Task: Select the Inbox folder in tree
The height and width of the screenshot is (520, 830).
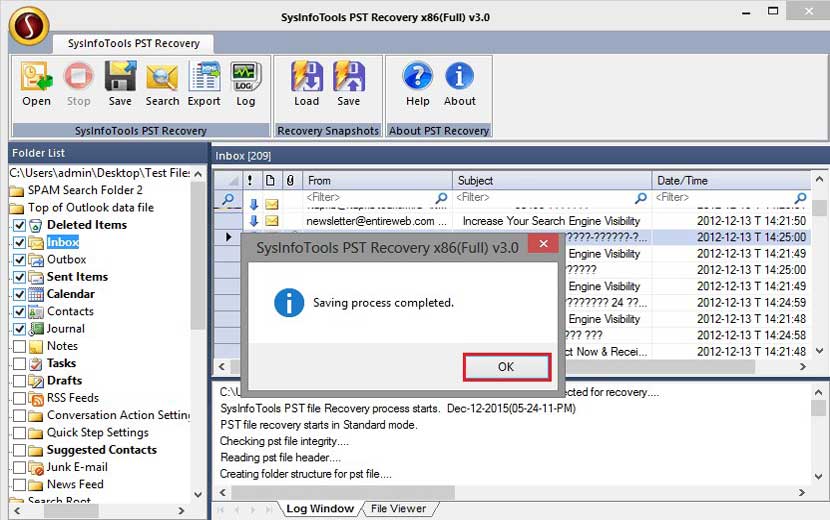Action: pyautogui.click(x=63, y=242)
